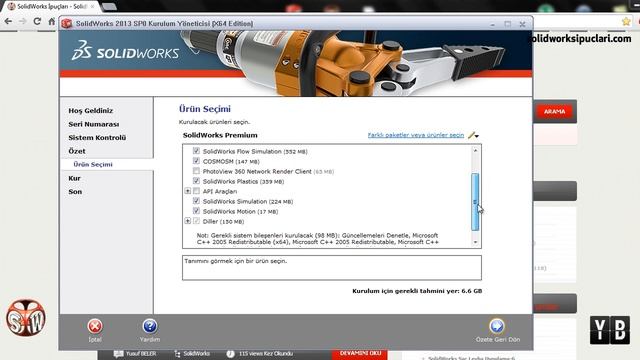Close the SolidWorks installer window
The width and height of the screenshot is (640, 360).
522,24
